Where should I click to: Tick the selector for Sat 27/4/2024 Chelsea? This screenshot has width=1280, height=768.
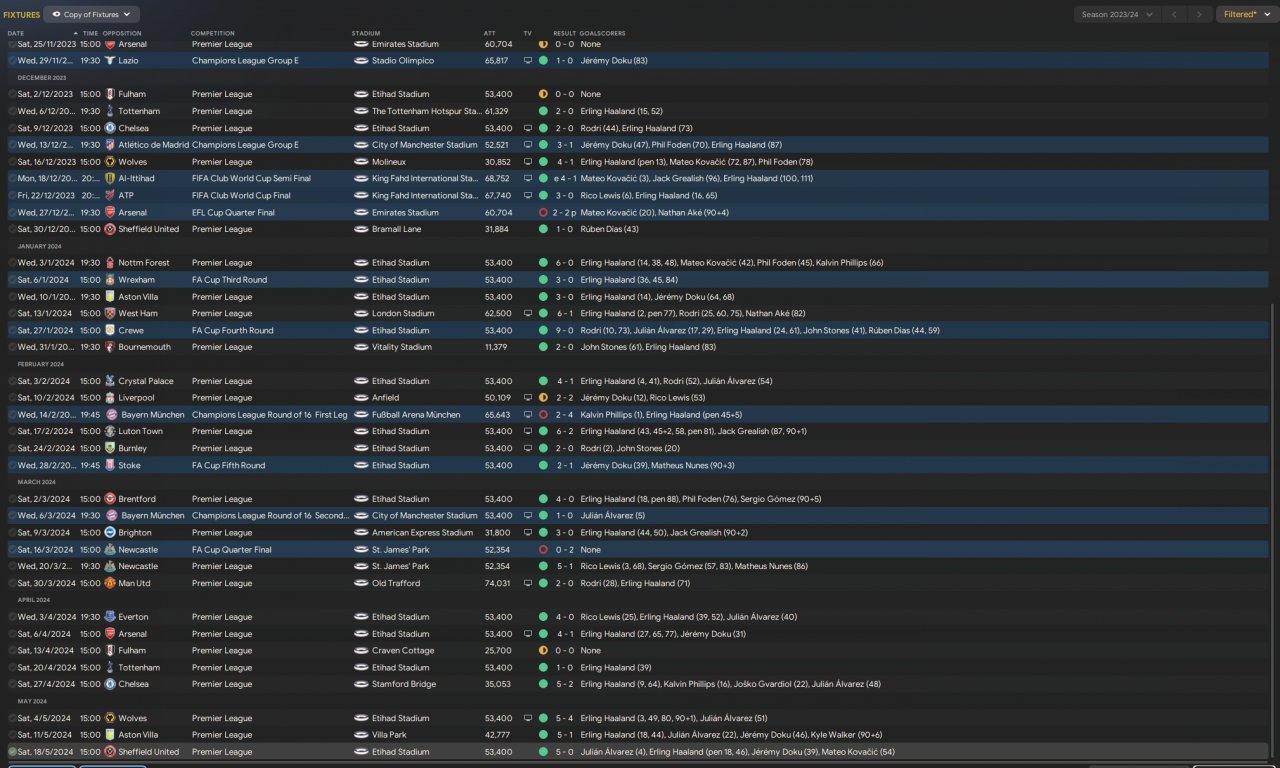12,684
